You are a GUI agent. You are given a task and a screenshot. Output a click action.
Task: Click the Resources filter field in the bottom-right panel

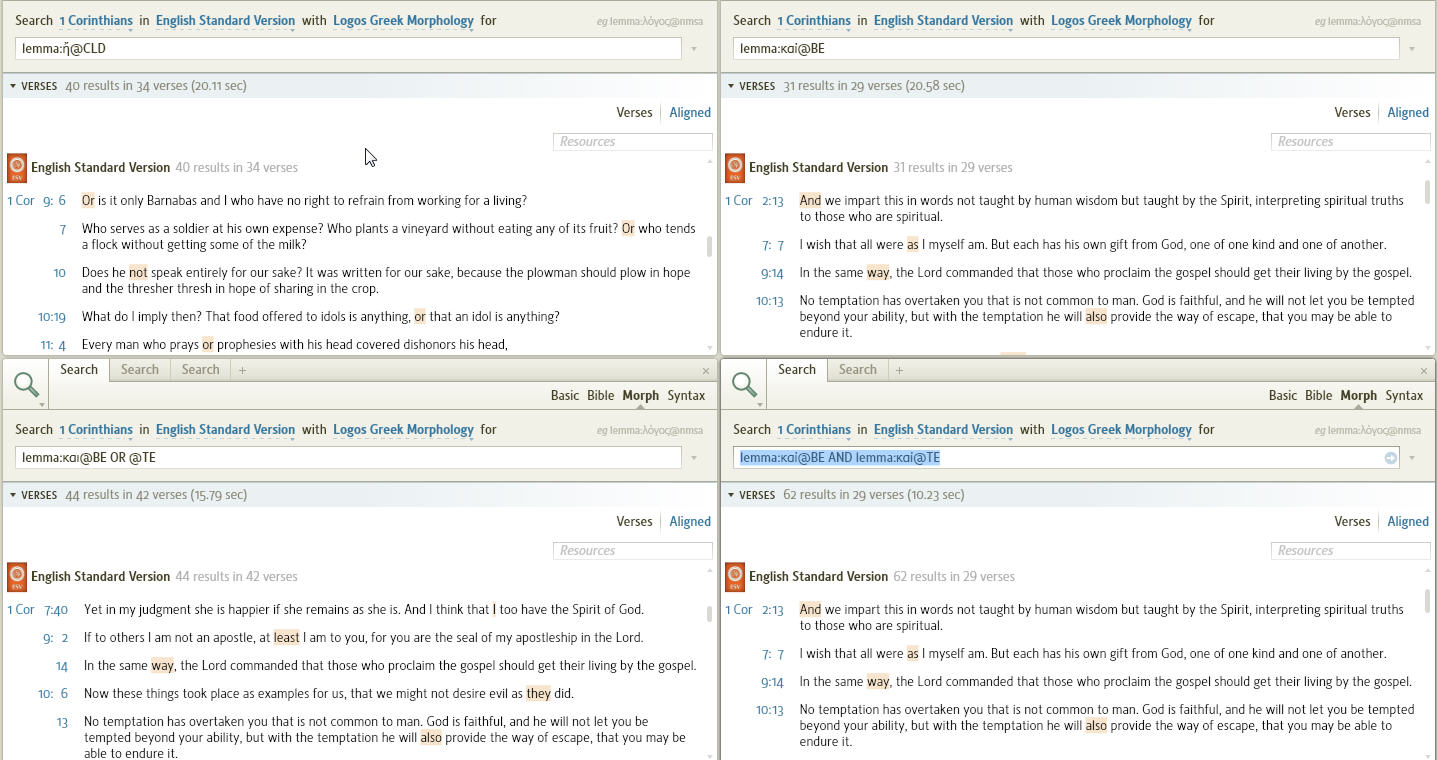click(x=1351, y=551)
